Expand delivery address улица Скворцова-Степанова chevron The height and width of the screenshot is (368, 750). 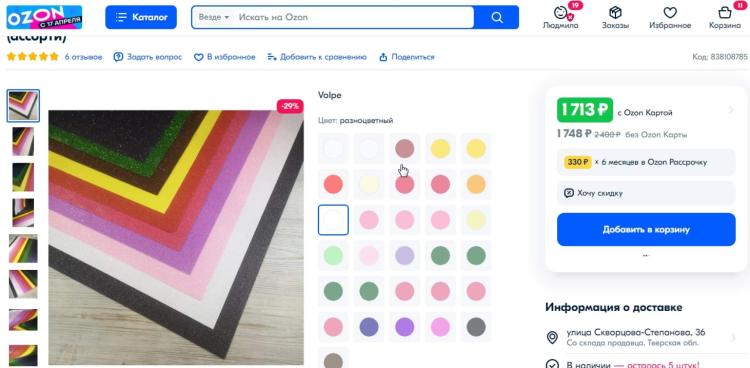point(733,337)
